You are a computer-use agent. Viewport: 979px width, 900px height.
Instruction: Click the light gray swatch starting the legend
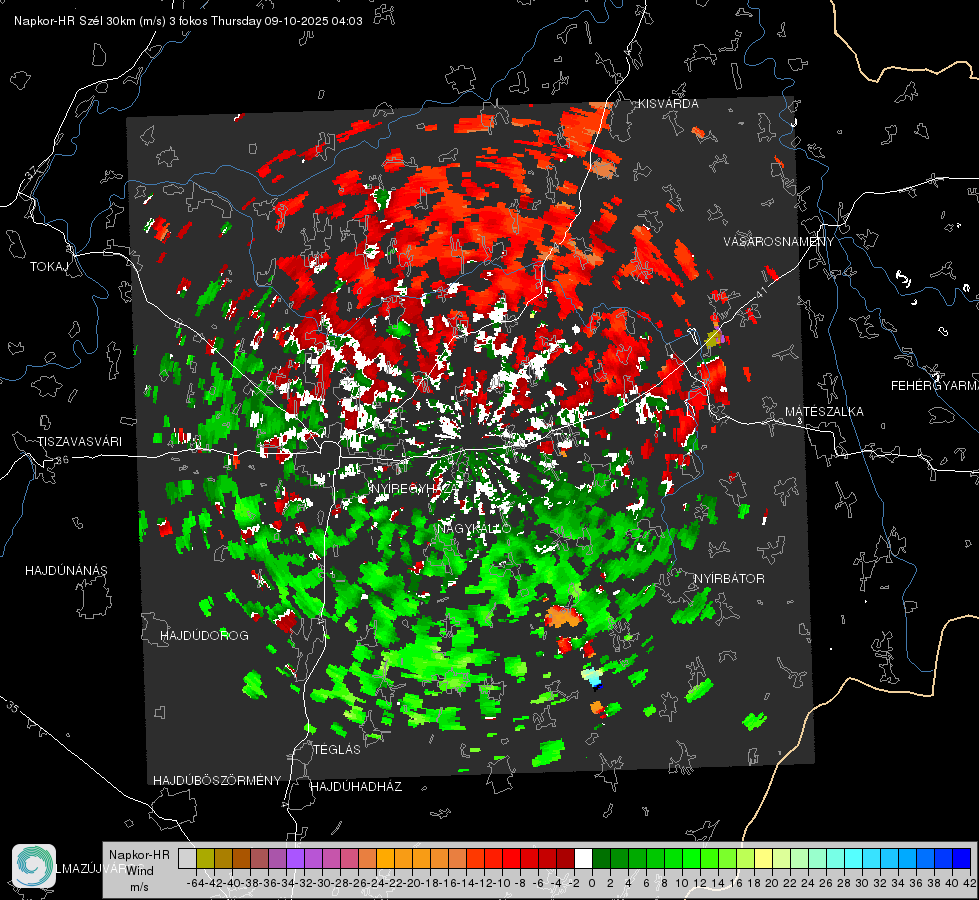(x=187, y=858)
